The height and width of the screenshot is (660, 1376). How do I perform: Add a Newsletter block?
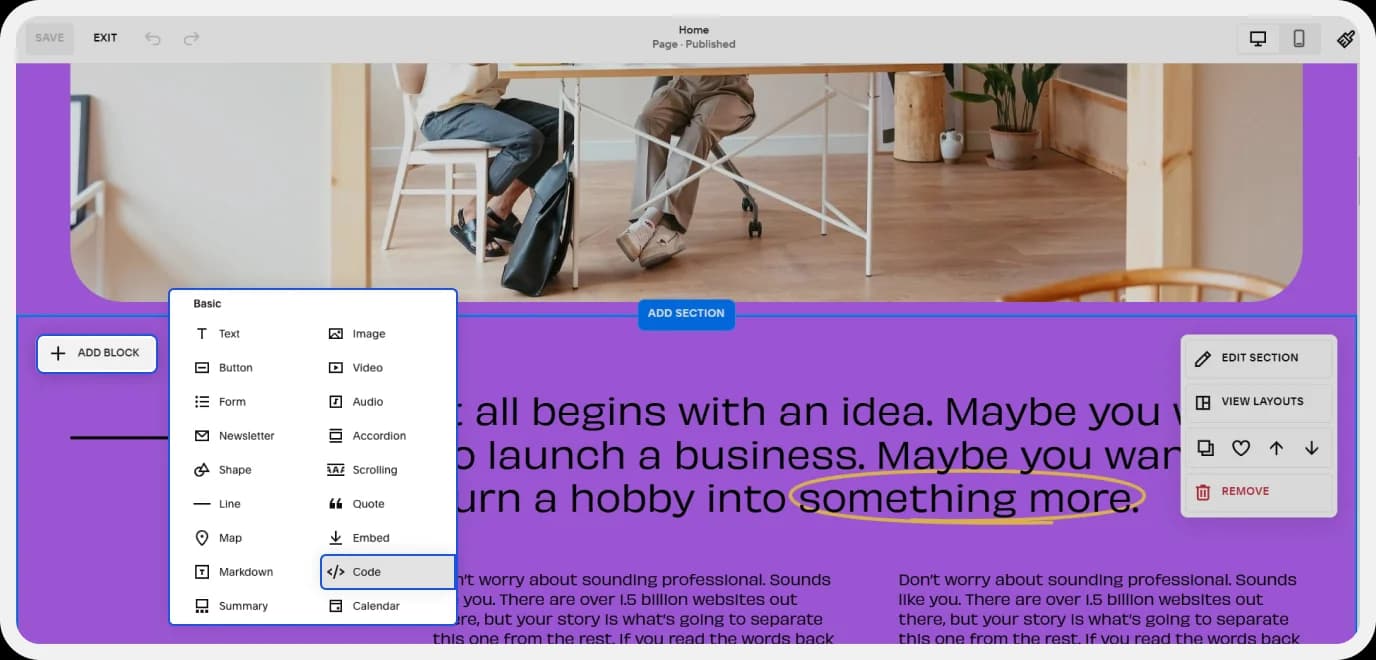point(246,436)
